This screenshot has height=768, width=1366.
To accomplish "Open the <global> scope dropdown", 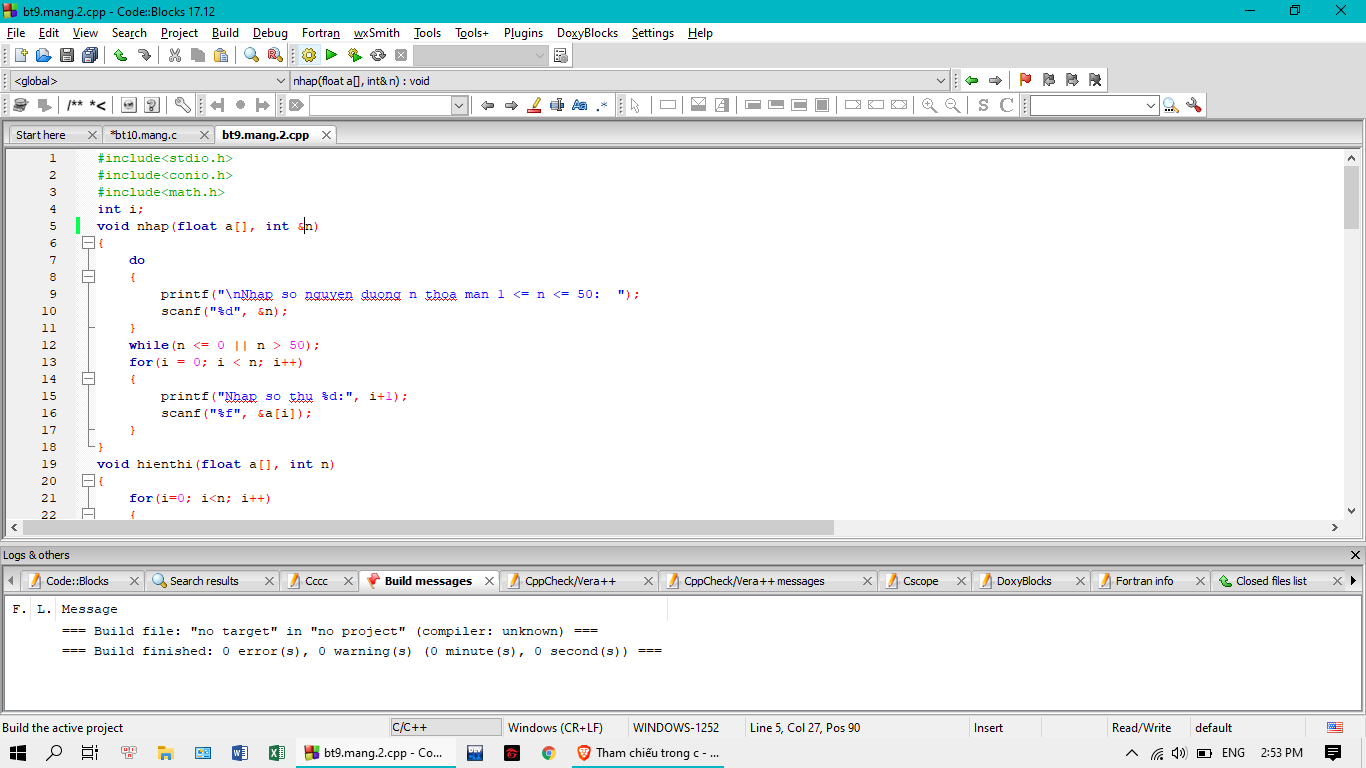I will 280,81.
